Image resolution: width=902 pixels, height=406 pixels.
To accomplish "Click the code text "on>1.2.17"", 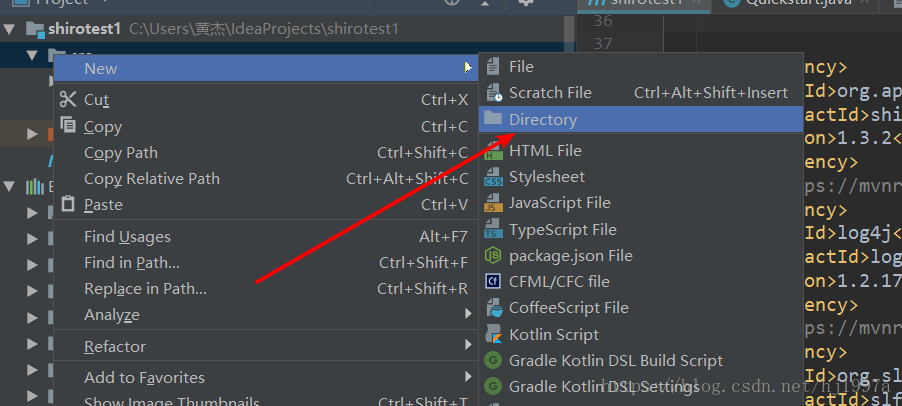I will 853,281.
